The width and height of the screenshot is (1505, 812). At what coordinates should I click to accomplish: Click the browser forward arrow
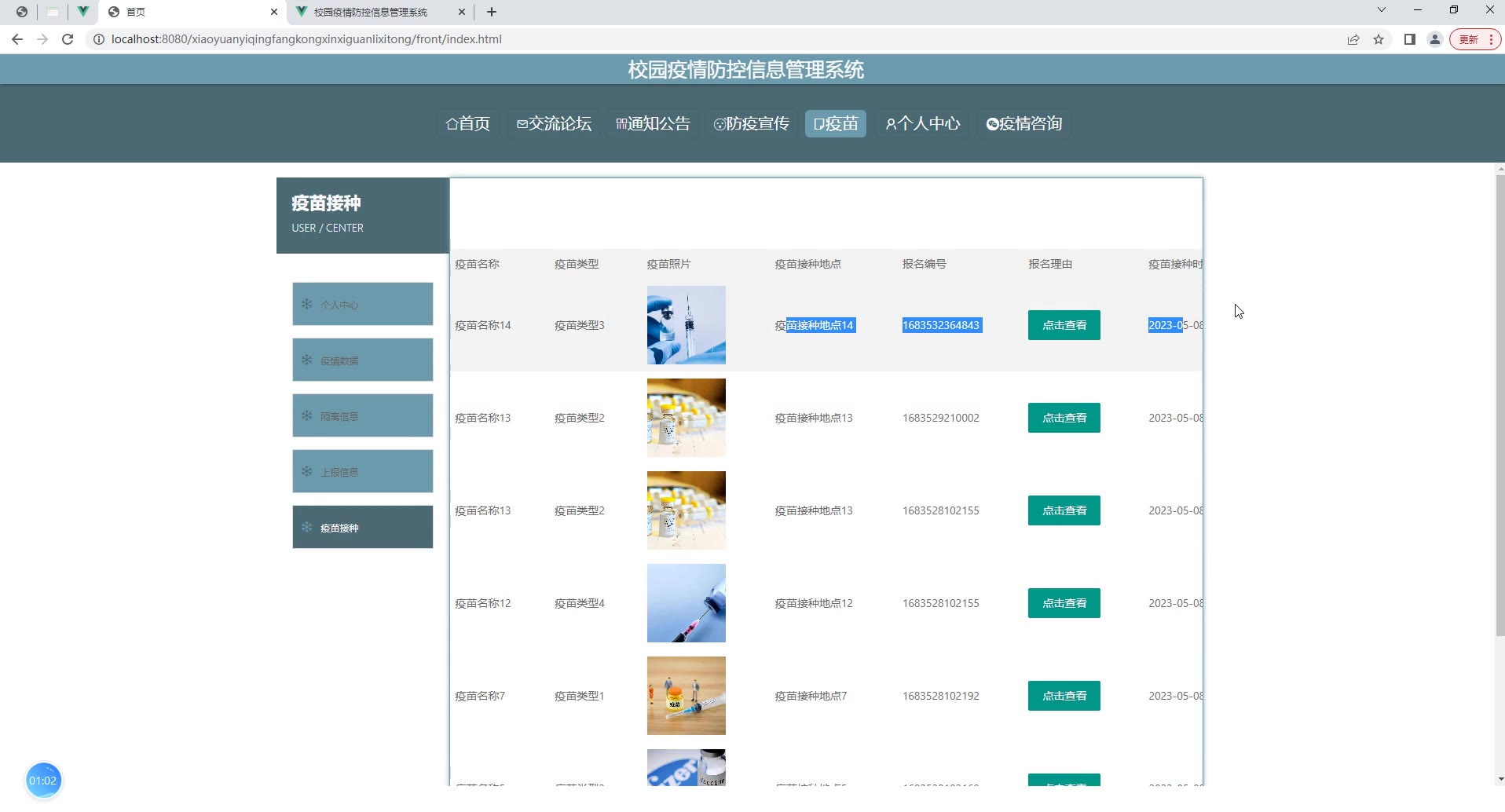click(x=42, y=39)
